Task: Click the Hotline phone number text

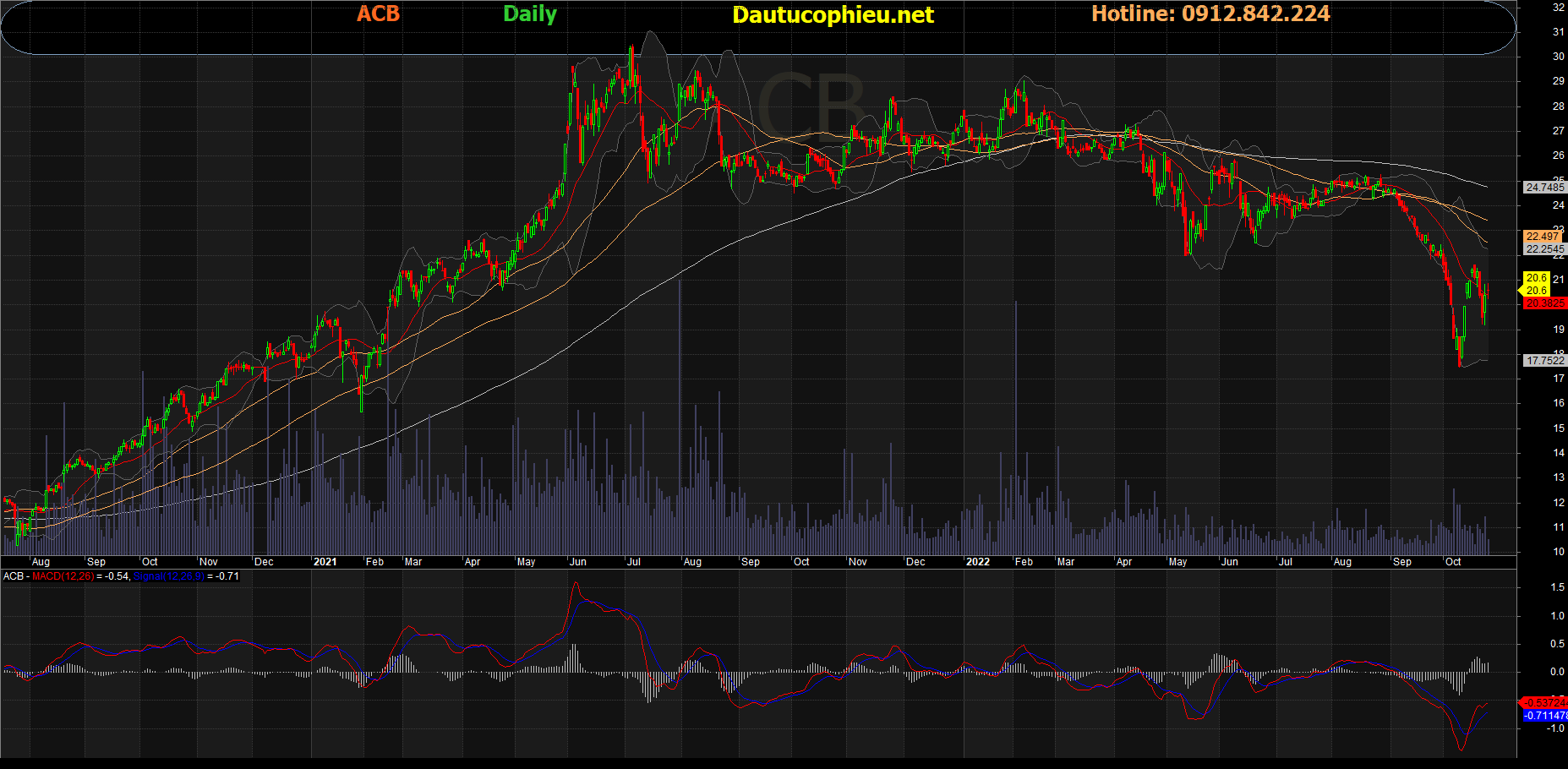Action: pos(1210,14)
